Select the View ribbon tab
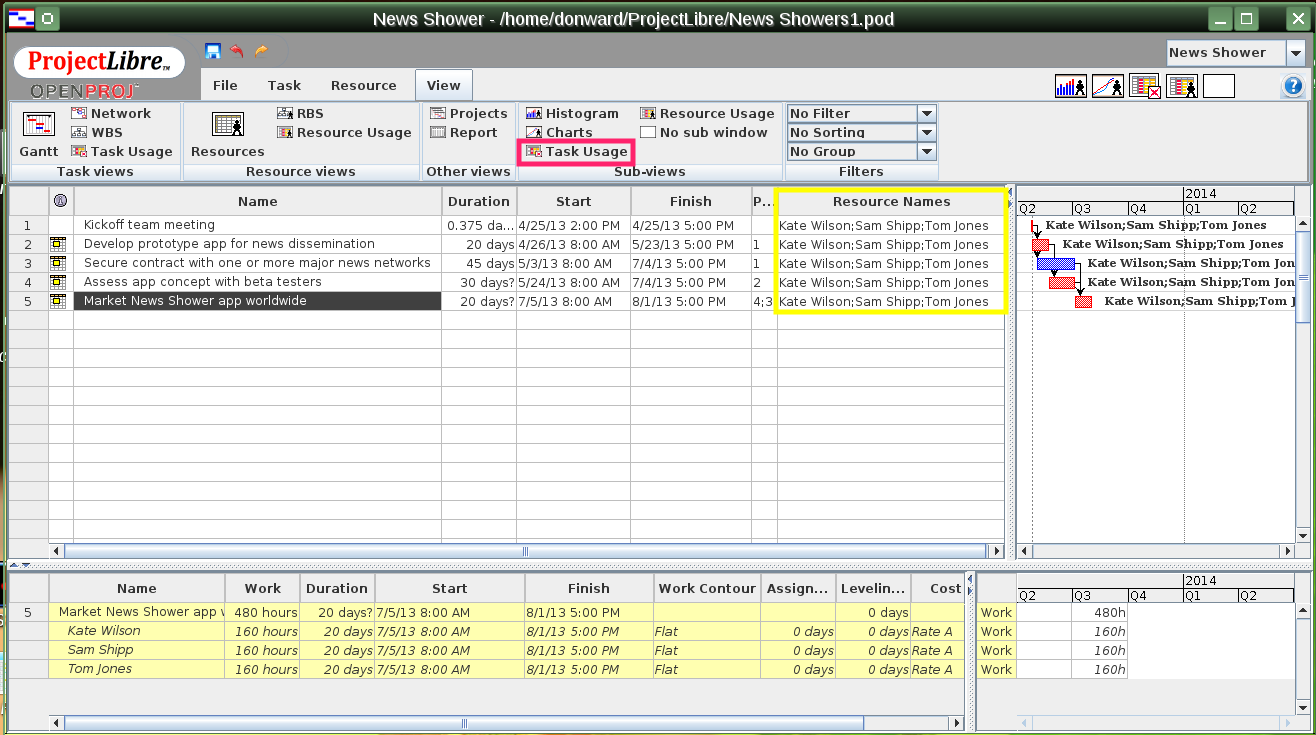The image size is (1316, 735). 444,86
